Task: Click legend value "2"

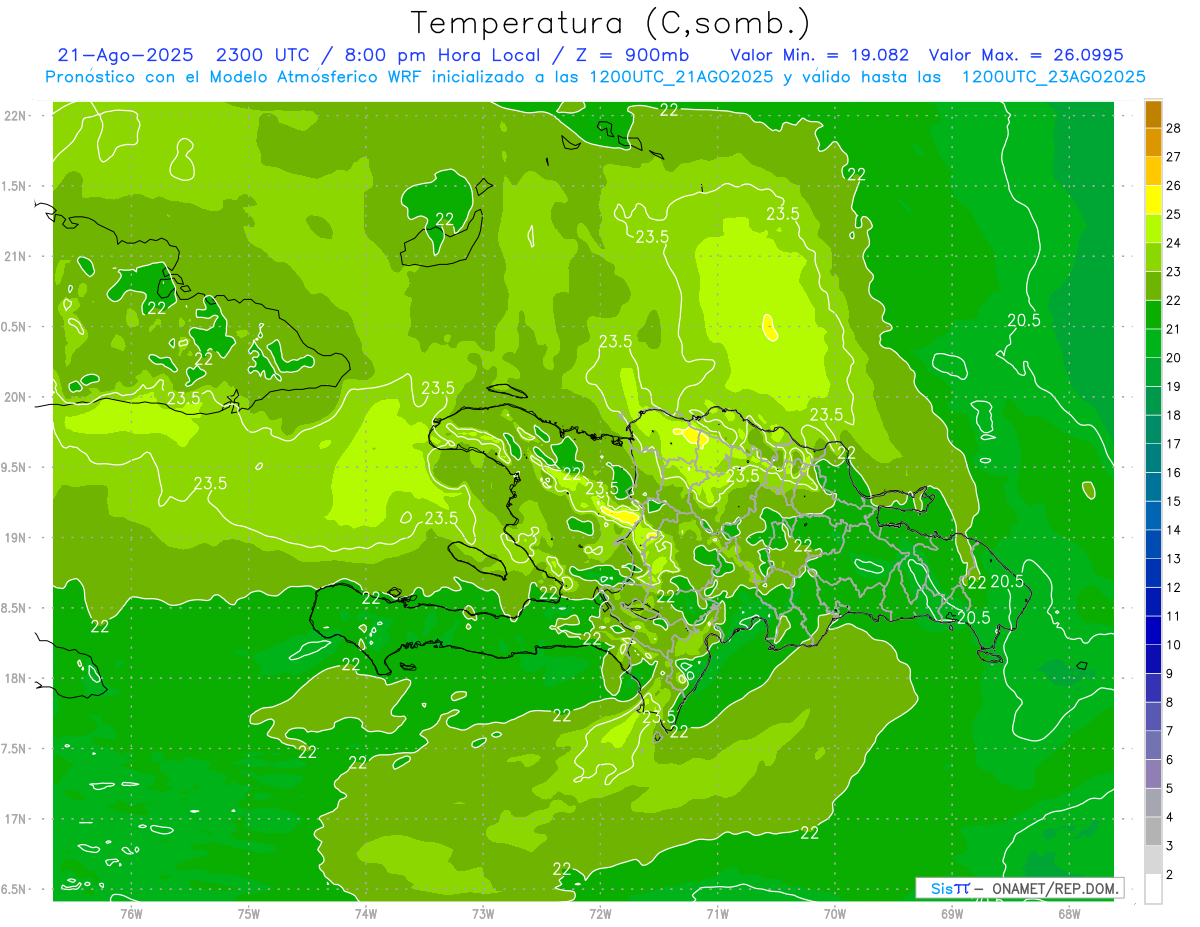Action: coord(1170,874)
